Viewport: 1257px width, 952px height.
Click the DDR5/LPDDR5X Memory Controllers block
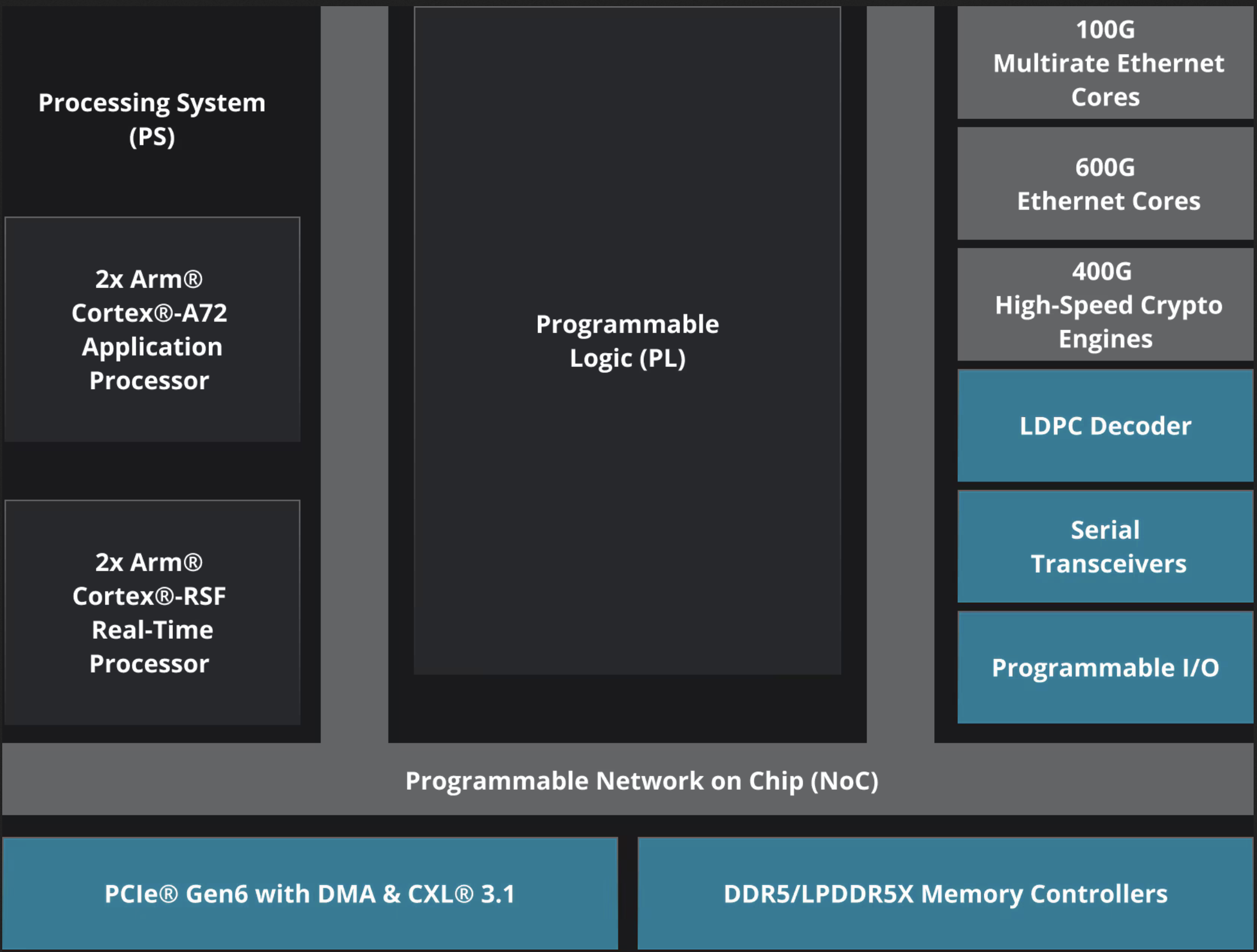click(945, 893)
